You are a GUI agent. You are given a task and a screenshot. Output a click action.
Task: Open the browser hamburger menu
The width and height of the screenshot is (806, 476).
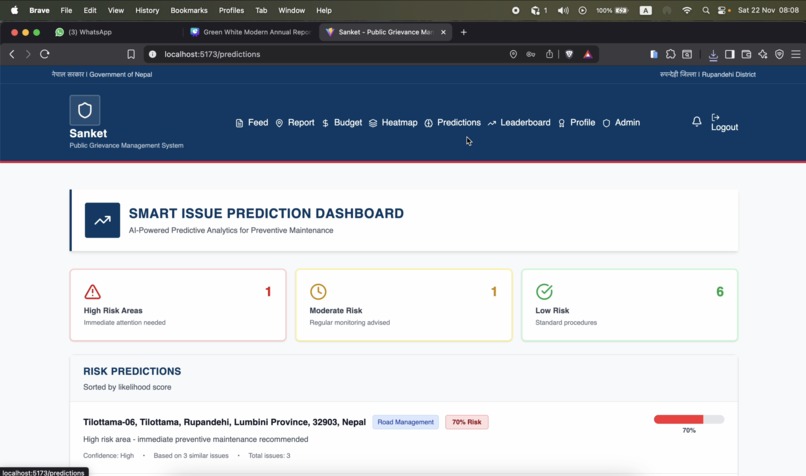pos(796,54)
